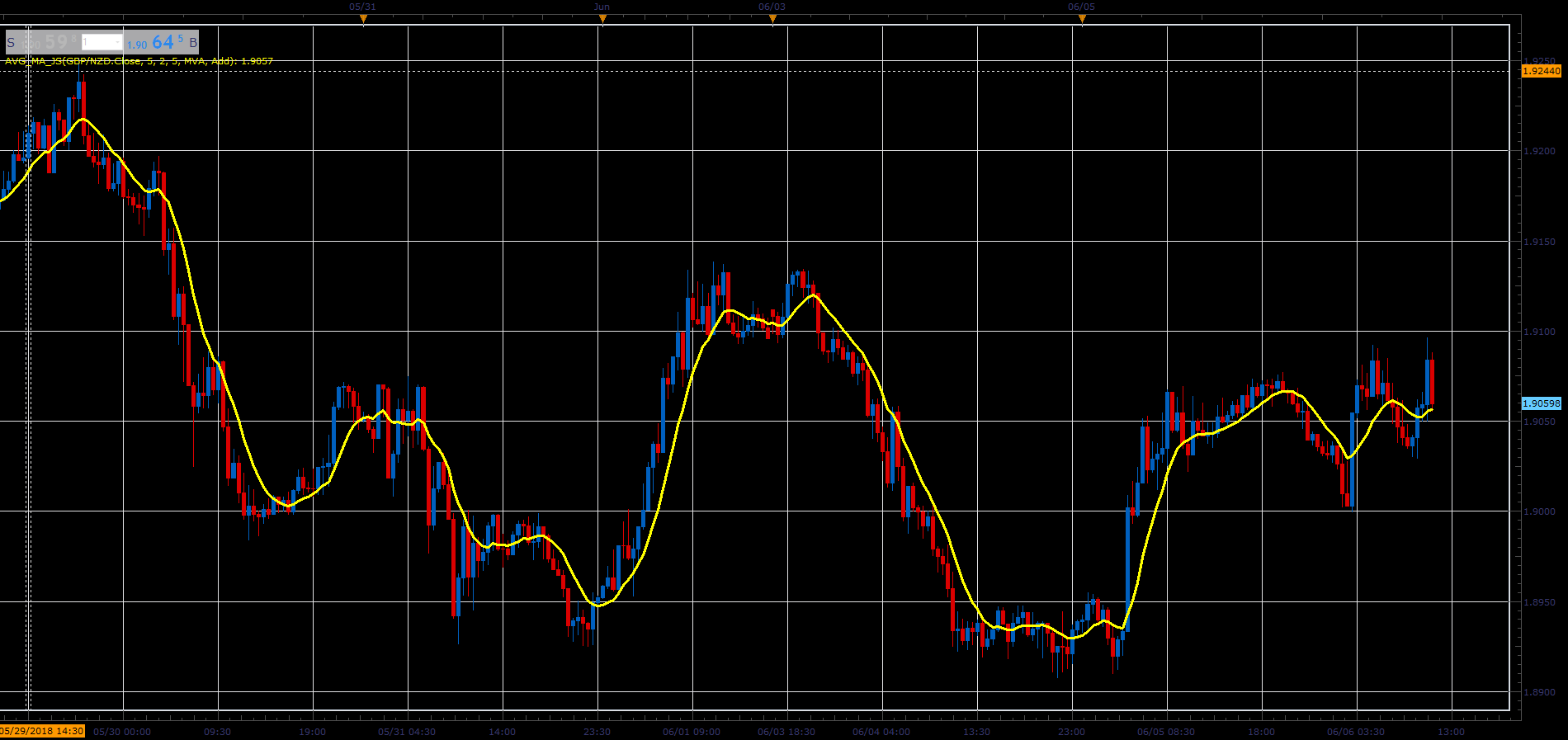
Task: Select the AVG_MA_JS indicator label
Action: click(x=139, y=61)
